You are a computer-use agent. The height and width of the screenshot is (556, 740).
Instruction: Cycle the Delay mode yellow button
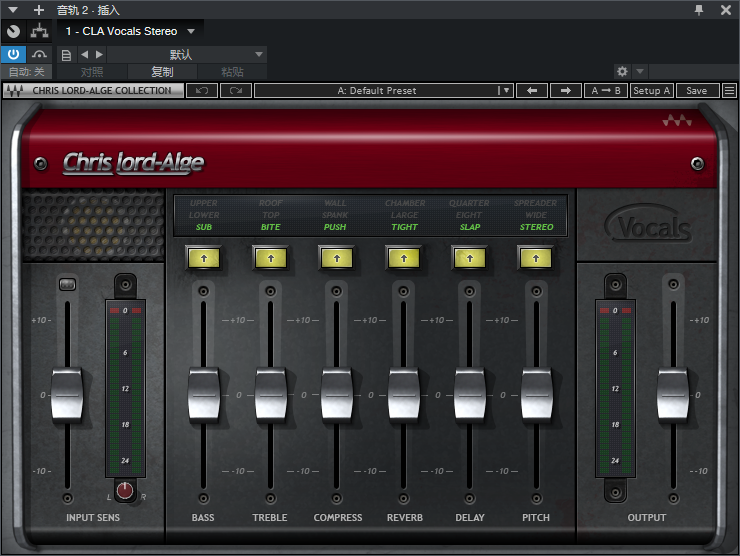[x=470, y=259]
